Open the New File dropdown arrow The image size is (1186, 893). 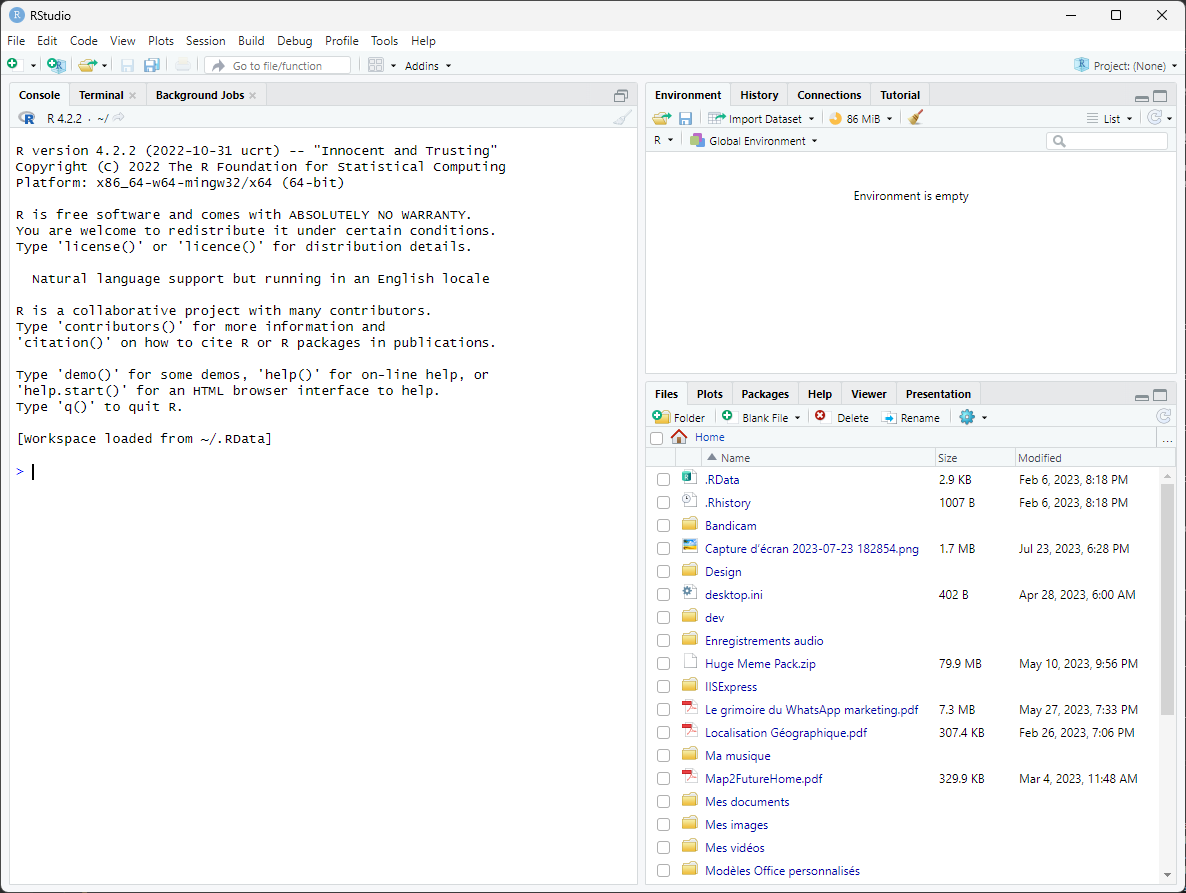(x=33, y=66)
